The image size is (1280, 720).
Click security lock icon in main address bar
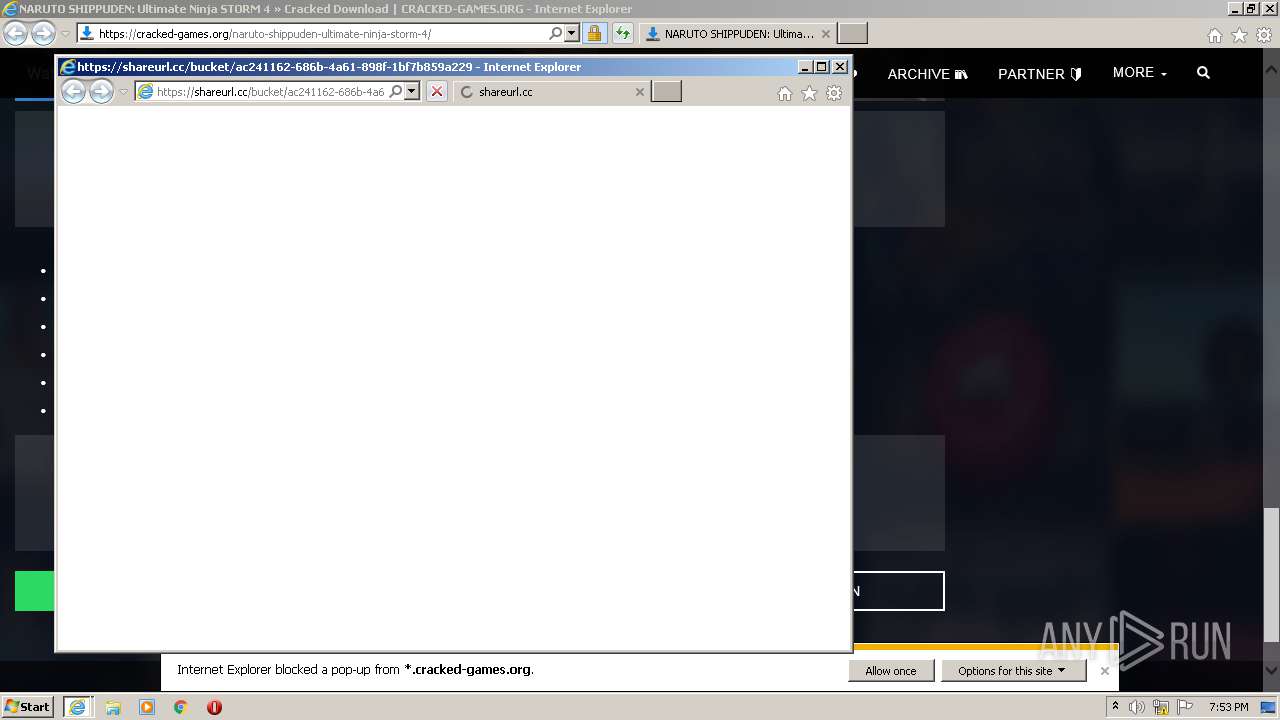click(594, 34)
